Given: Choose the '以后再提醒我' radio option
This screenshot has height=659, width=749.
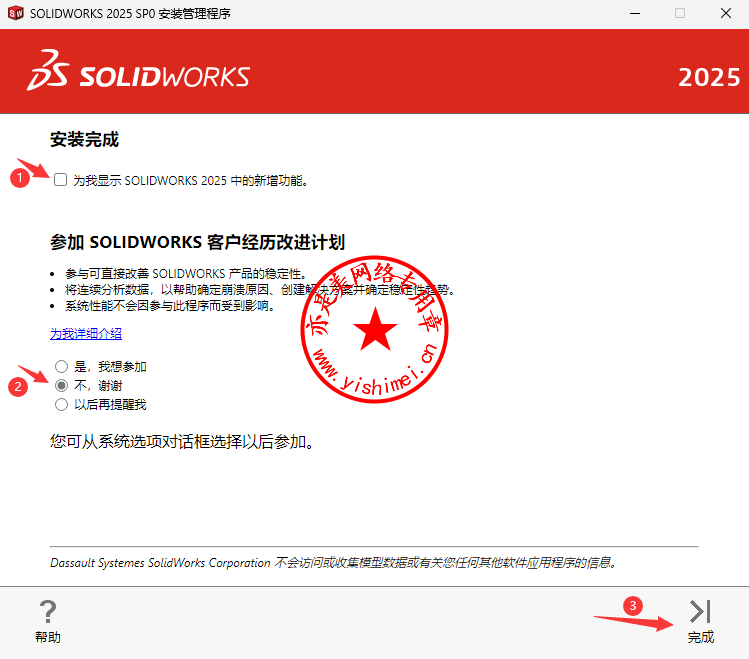Looking at the screenshot, I should point(61,404).
